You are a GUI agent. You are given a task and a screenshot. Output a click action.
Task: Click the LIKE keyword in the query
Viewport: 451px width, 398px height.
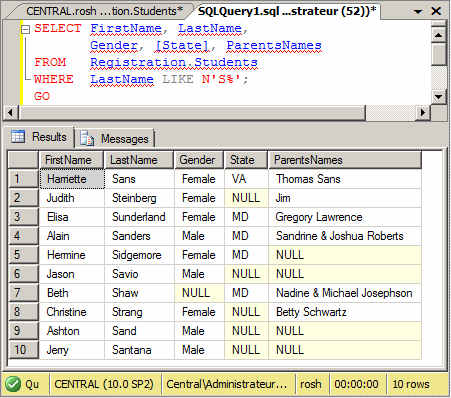(x=178, y=79)
